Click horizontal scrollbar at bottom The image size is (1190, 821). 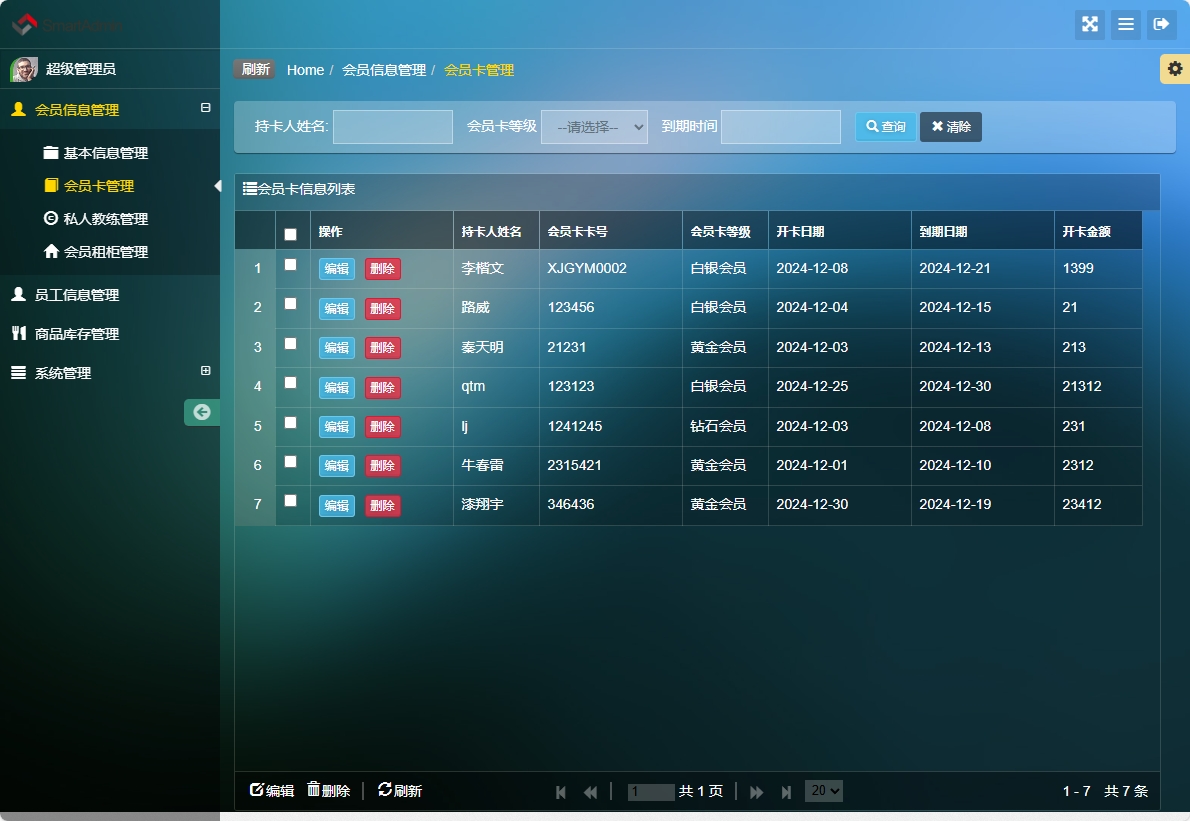pyautogui.click(x=110, y=816)
